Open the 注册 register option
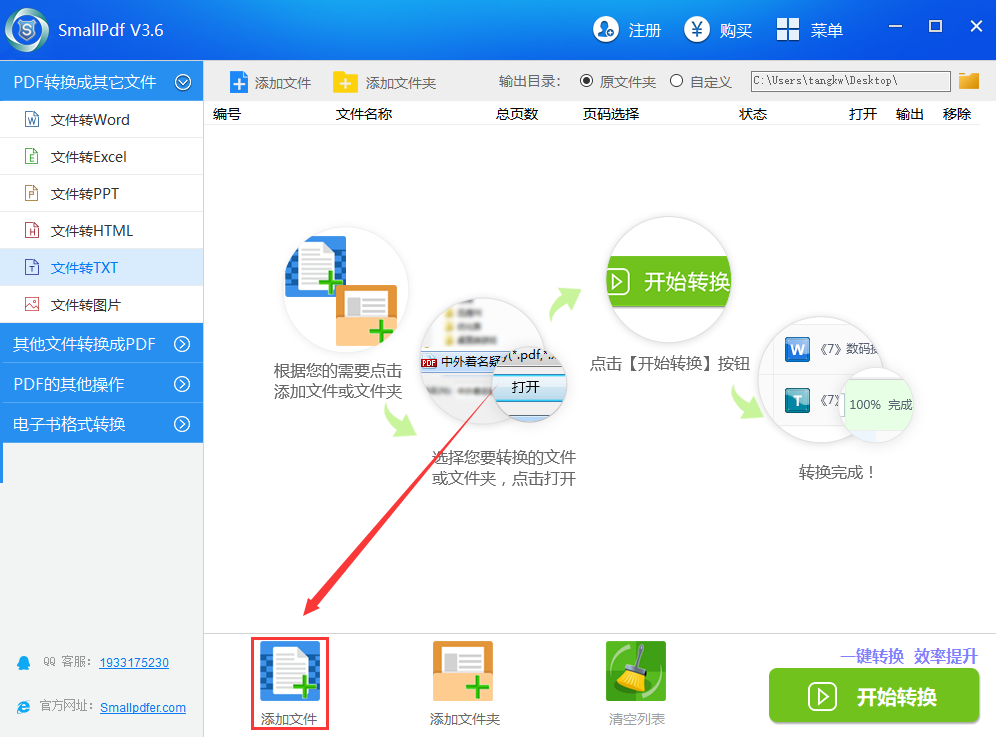996x737 pixels. tap(627, 30)
